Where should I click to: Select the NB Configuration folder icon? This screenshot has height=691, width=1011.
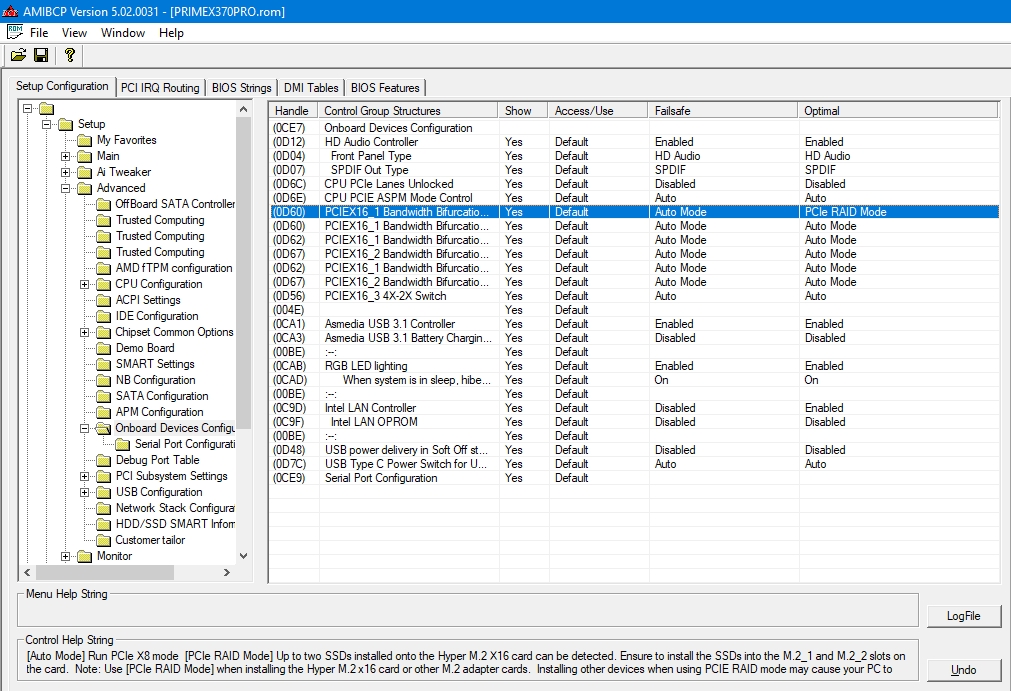103,380
